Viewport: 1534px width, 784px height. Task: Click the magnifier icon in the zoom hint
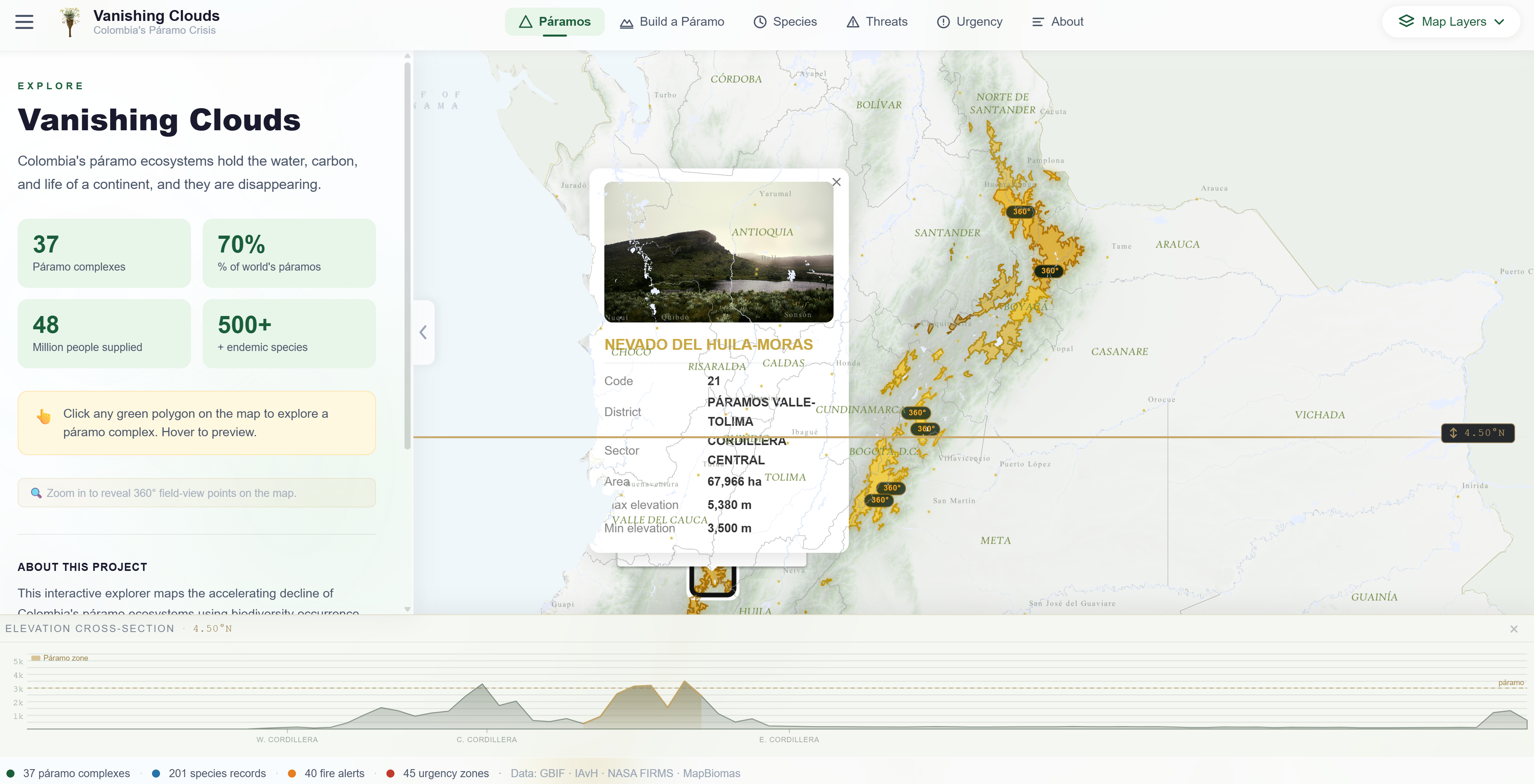point(36,493)
